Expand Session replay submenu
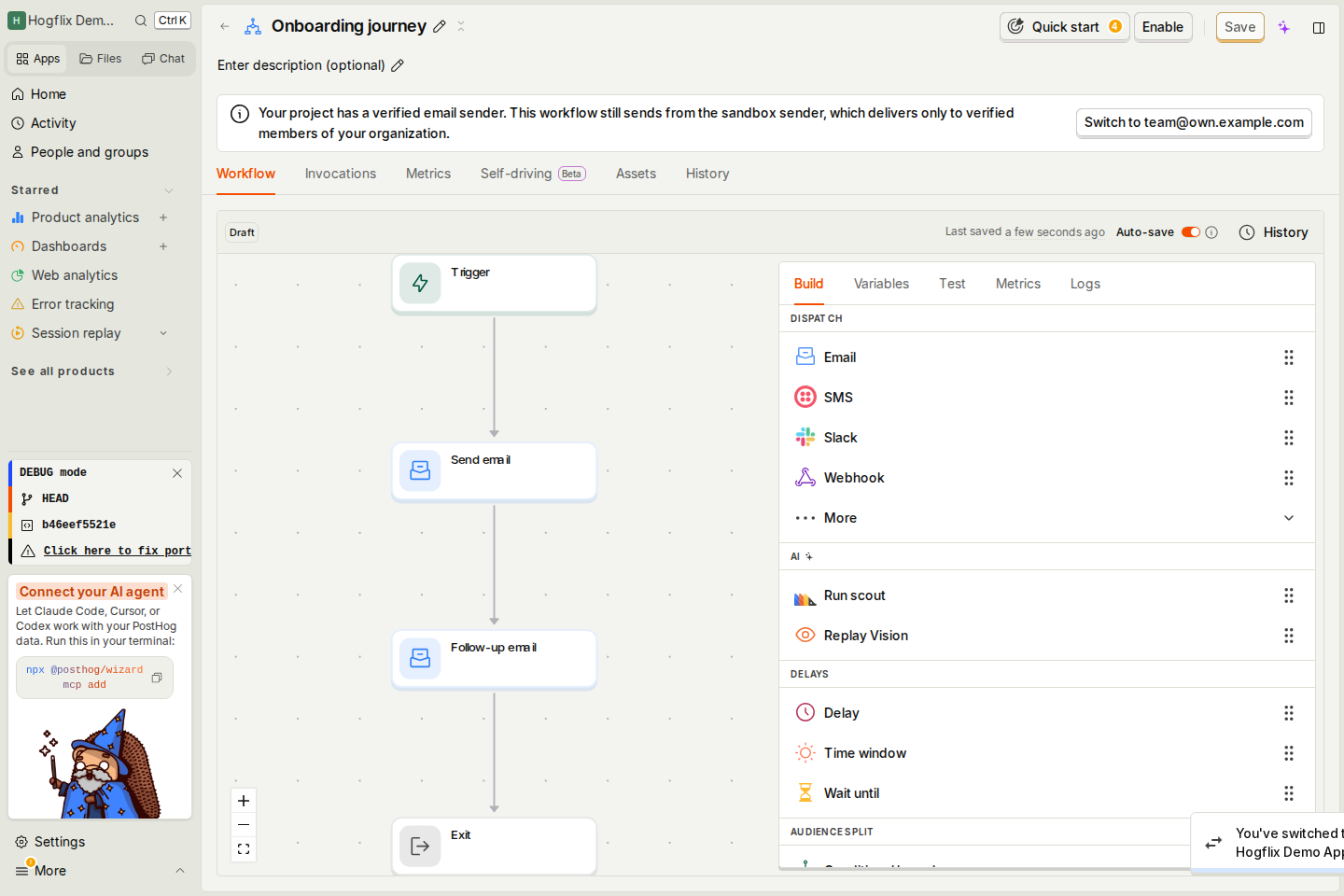Screen dimensions: 1344x896 (163, 333)
